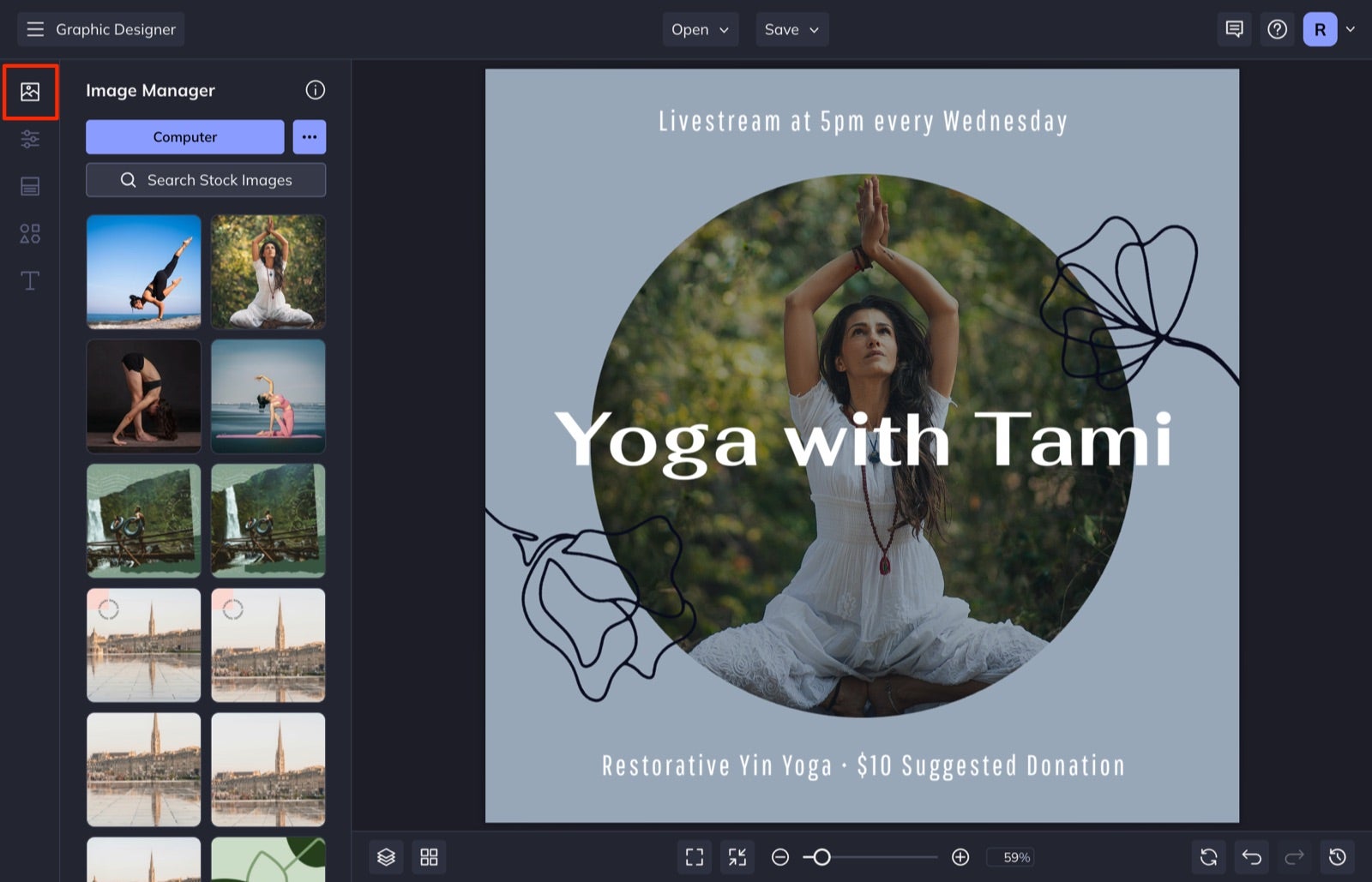Click the Search Stock Images field
This screenshot has width=1372, height=882.
[x=206, y=180]
